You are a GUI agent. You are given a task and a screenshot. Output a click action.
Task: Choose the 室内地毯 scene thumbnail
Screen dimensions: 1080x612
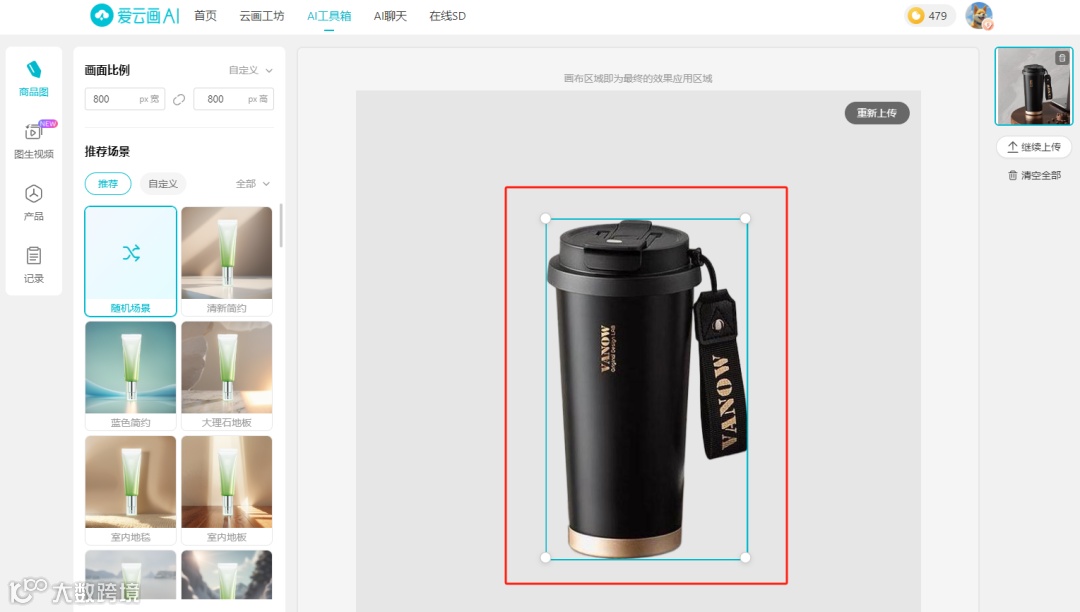[131, 490]
